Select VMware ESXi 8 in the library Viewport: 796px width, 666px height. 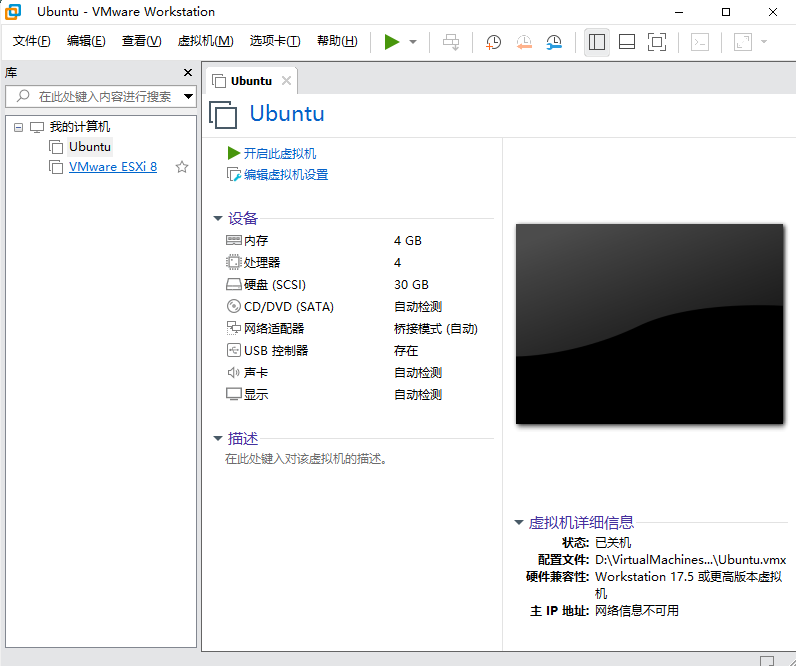pos(113,167)
